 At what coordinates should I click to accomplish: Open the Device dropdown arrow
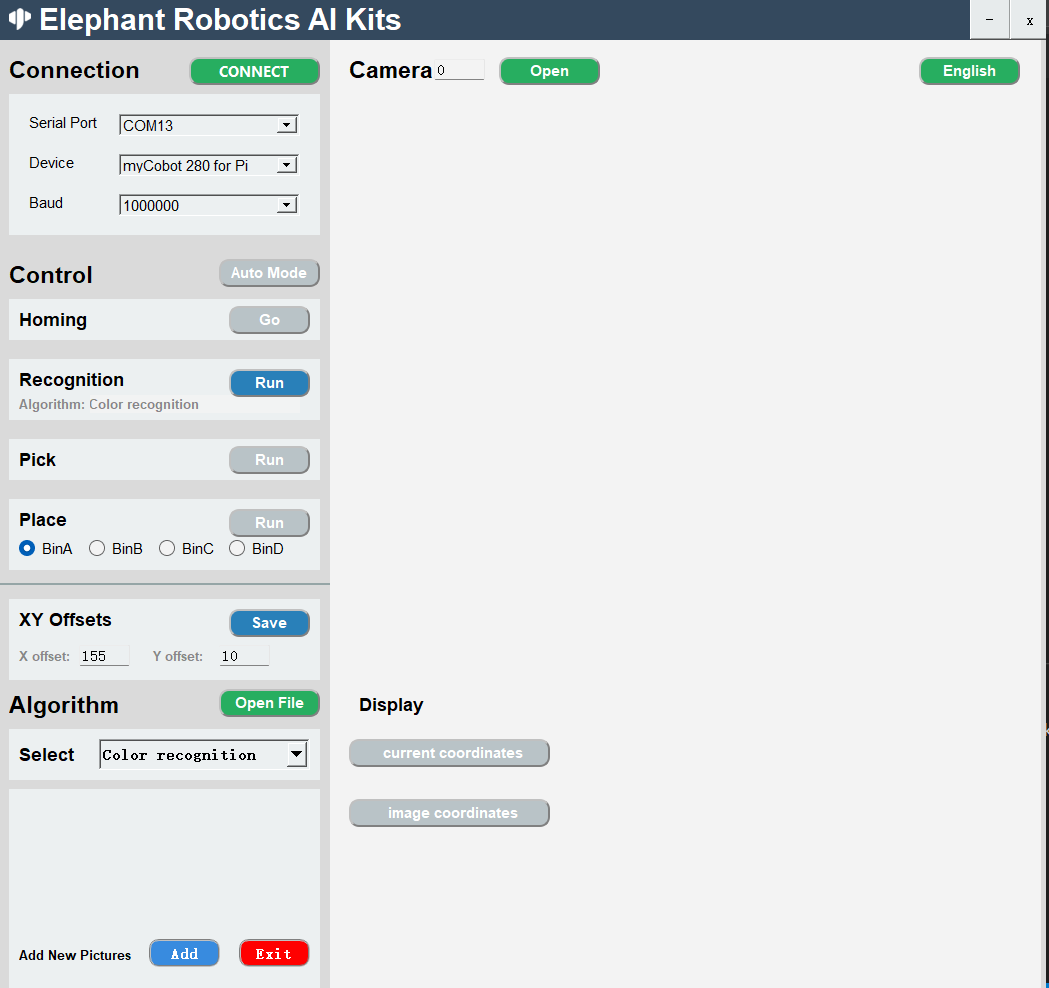pyautogui.click(x=287, y=165)
